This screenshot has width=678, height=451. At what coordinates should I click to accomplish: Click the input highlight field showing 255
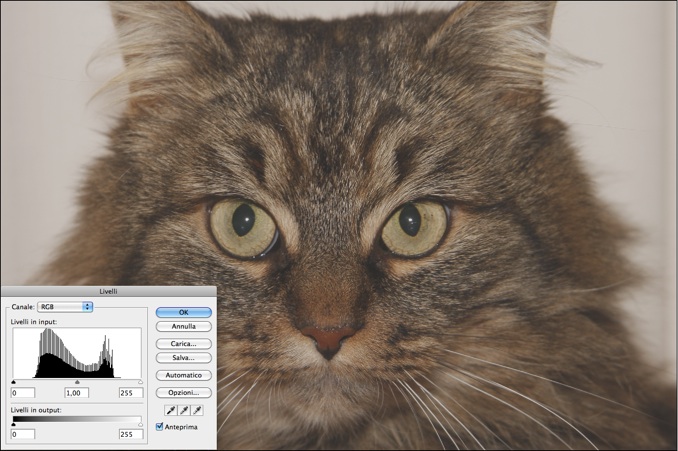click(x=130, y=393)
